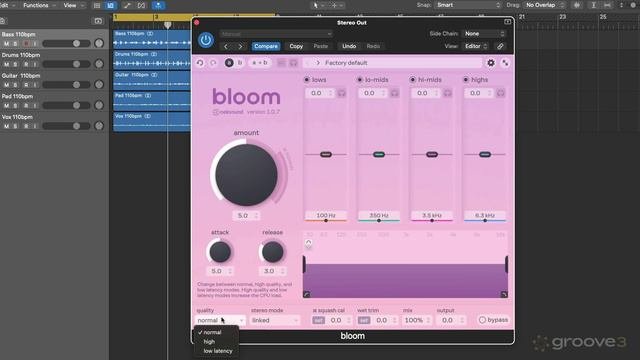Open the tracks View menu
Image resolution: width=640 pixels, height=360 pixels.
73,5
